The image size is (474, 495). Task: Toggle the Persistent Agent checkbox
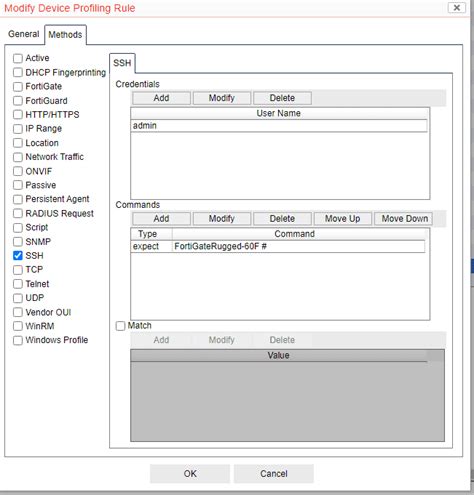click(x=18, y=199)
